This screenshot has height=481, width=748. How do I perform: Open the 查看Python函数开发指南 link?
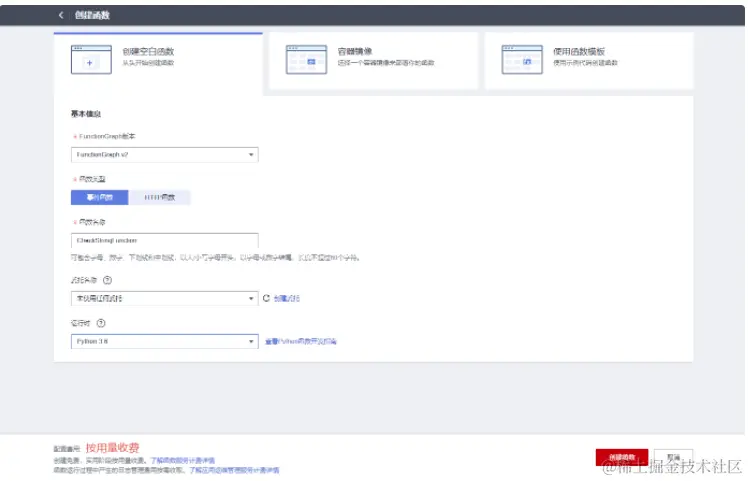pyautogui.click(x=301, y=341)
